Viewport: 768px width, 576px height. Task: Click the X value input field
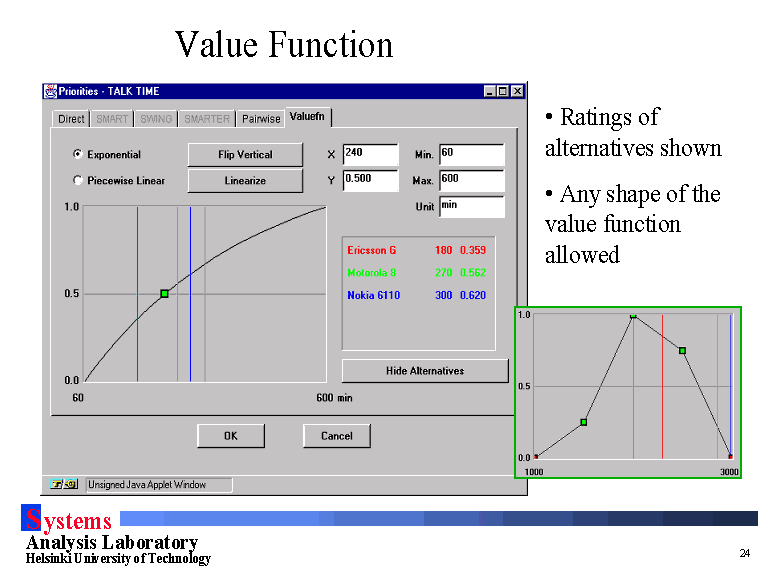click(369, 154)
